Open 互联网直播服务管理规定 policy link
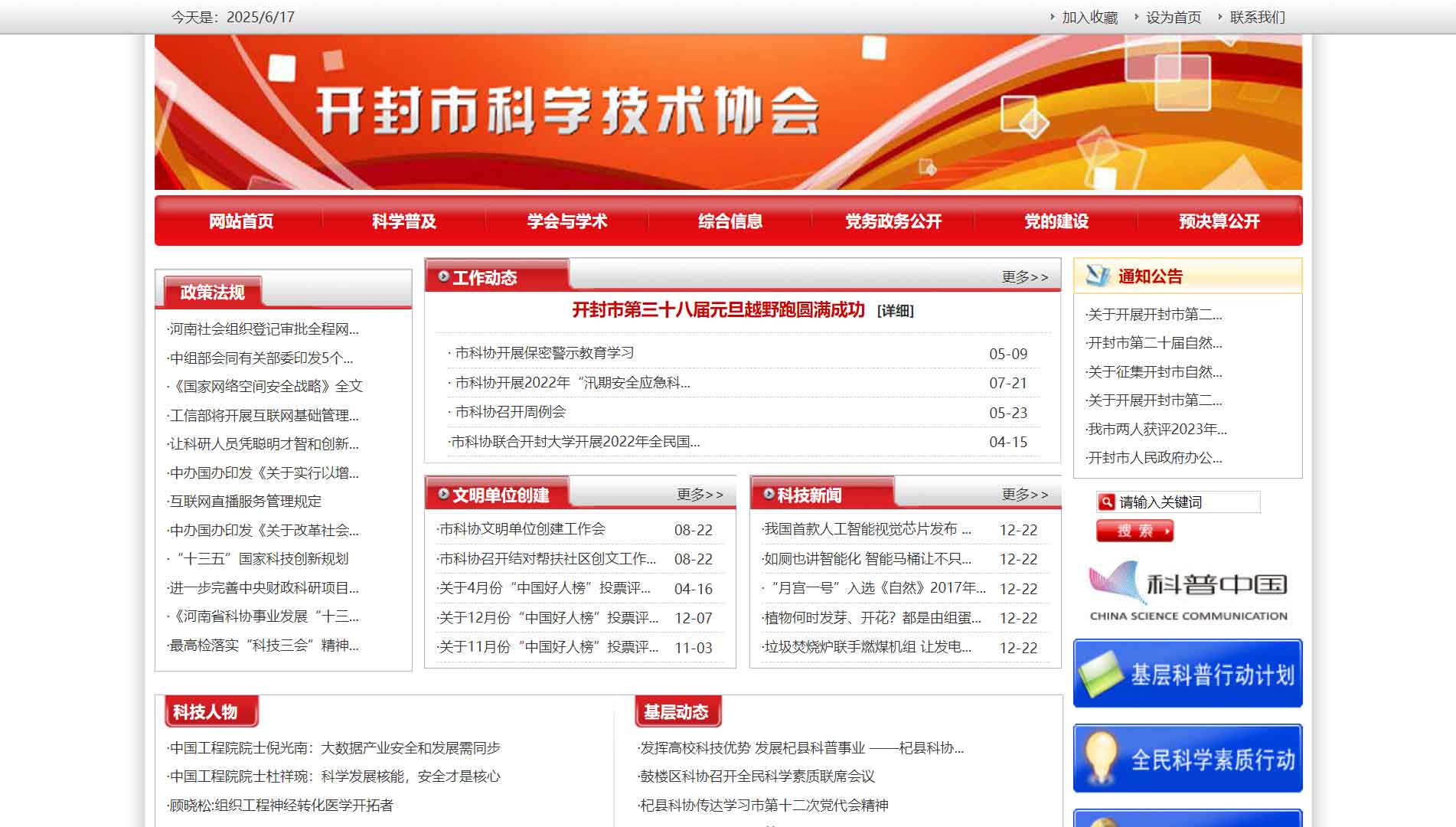 (245, 502)
